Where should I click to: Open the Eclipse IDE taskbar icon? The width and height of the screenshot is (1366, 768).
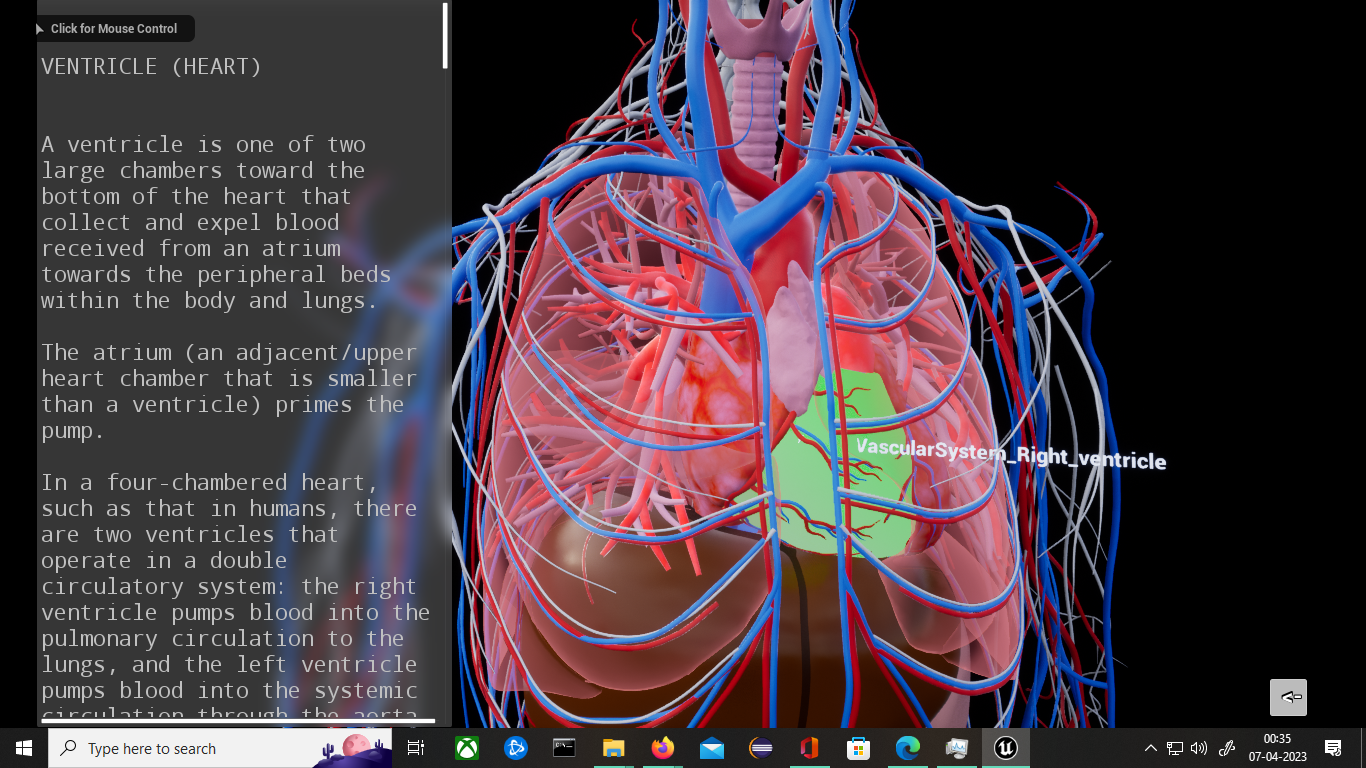pos(761,747)
